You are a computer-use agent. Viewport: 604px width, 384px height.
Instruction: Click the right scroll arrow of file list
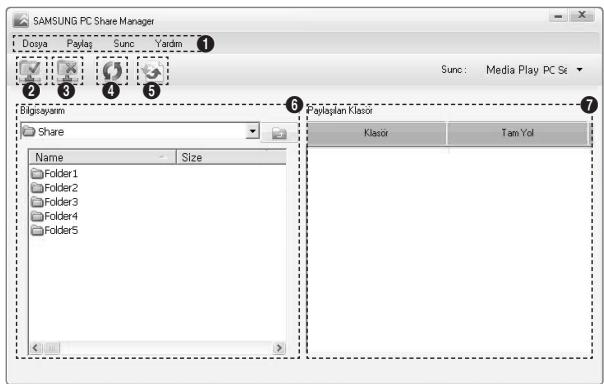pos(279,348)
